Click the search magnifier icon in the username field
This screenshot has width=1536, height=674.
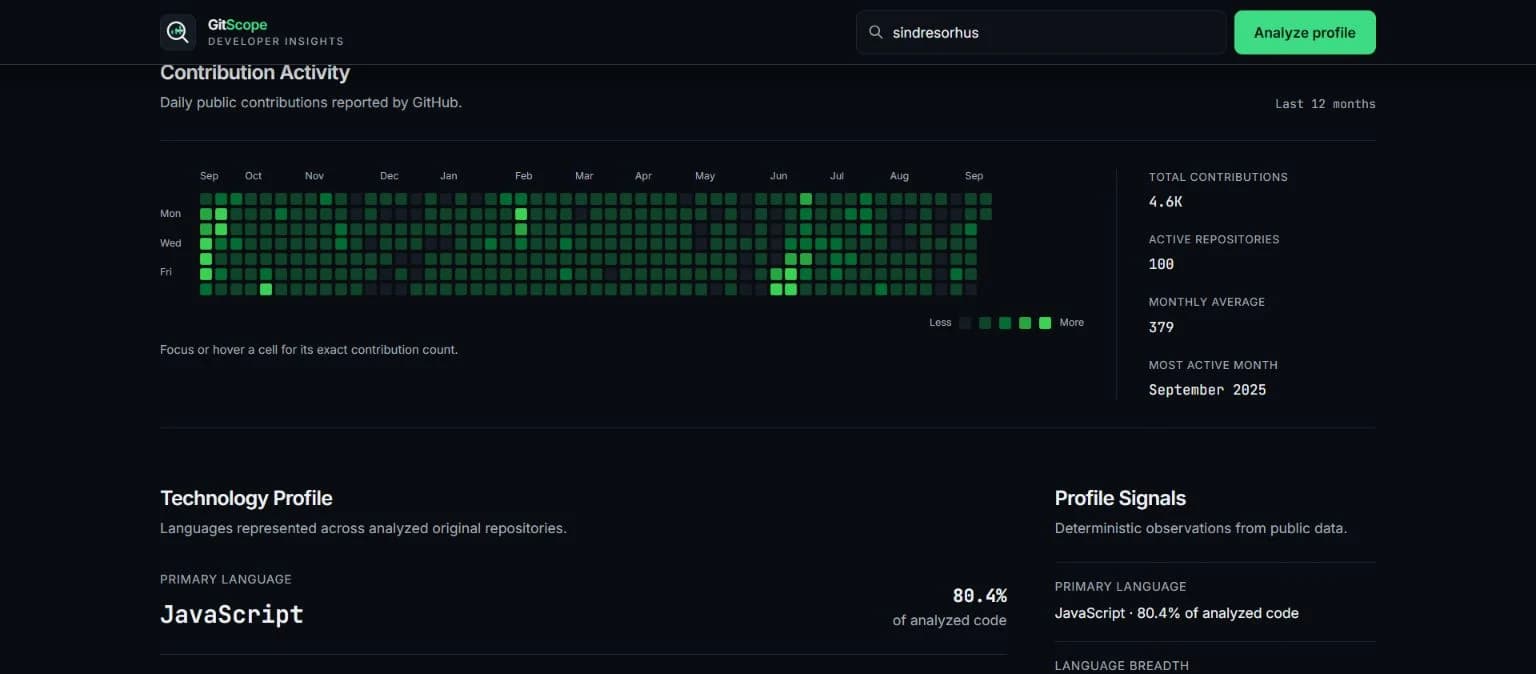(875, 32)
